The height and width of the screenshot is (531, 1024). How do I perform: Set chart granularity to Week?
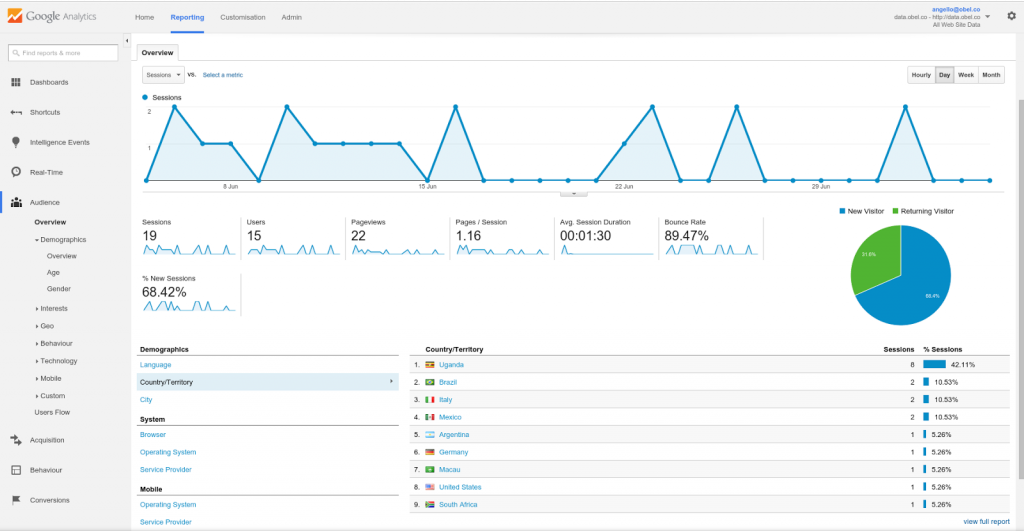pyautogui.click(x=966, y=75)
